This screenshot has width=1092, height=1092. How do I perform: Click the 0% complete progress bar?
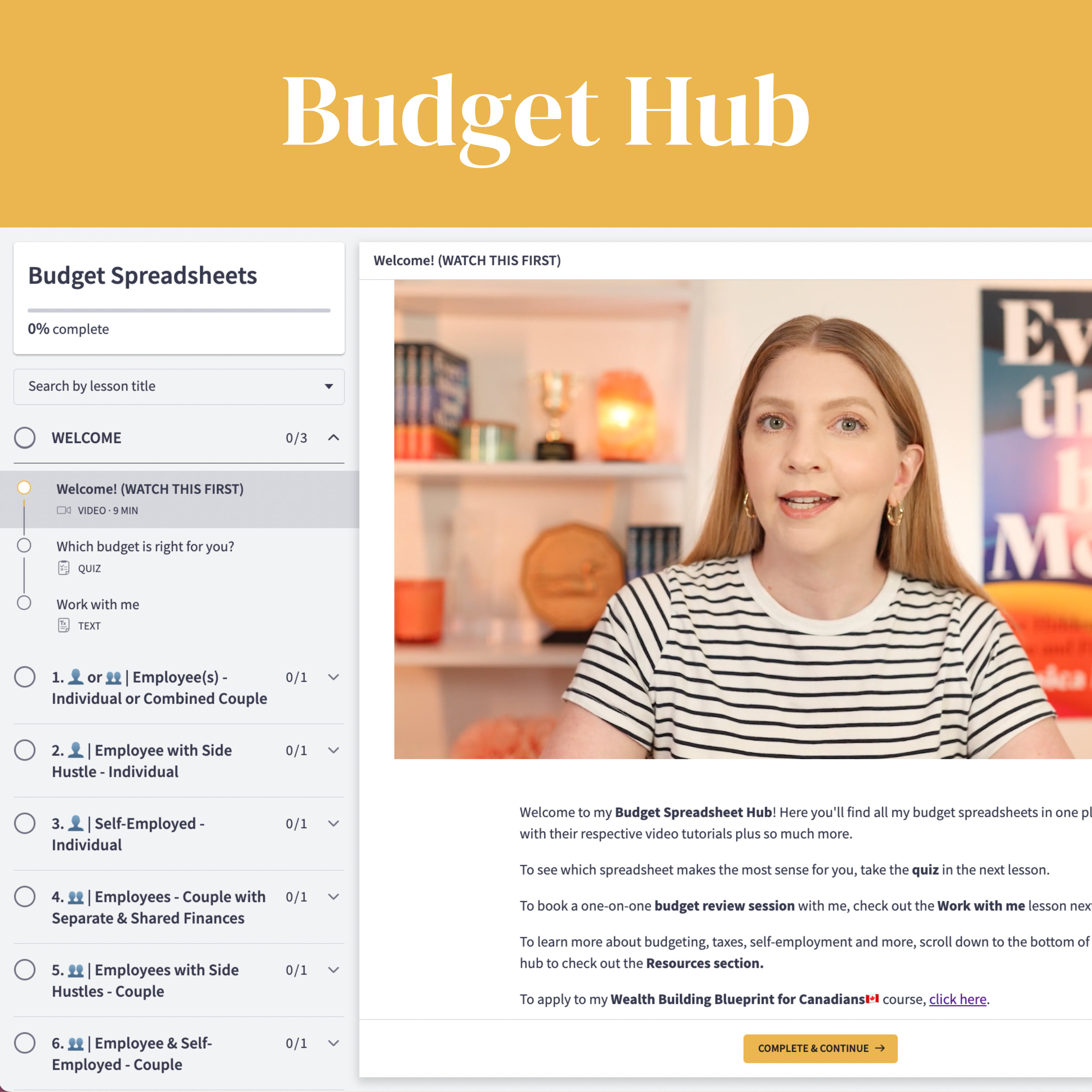[179, 310]
